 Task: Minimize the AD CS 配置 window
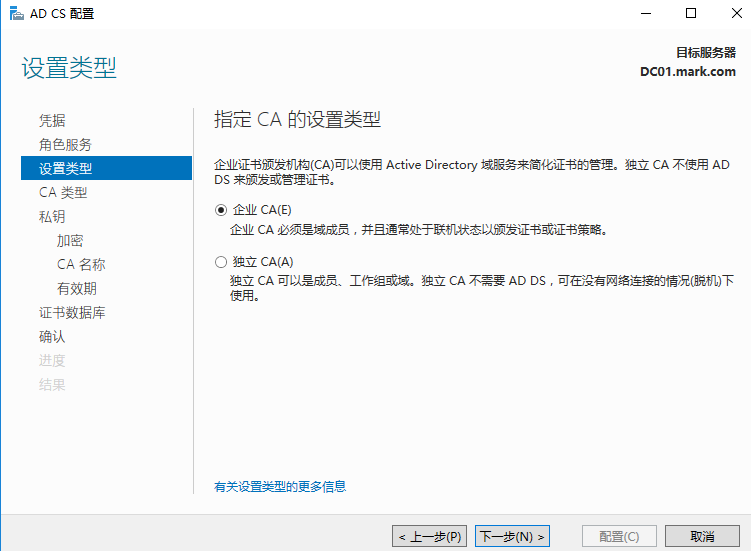click(646, 13)
